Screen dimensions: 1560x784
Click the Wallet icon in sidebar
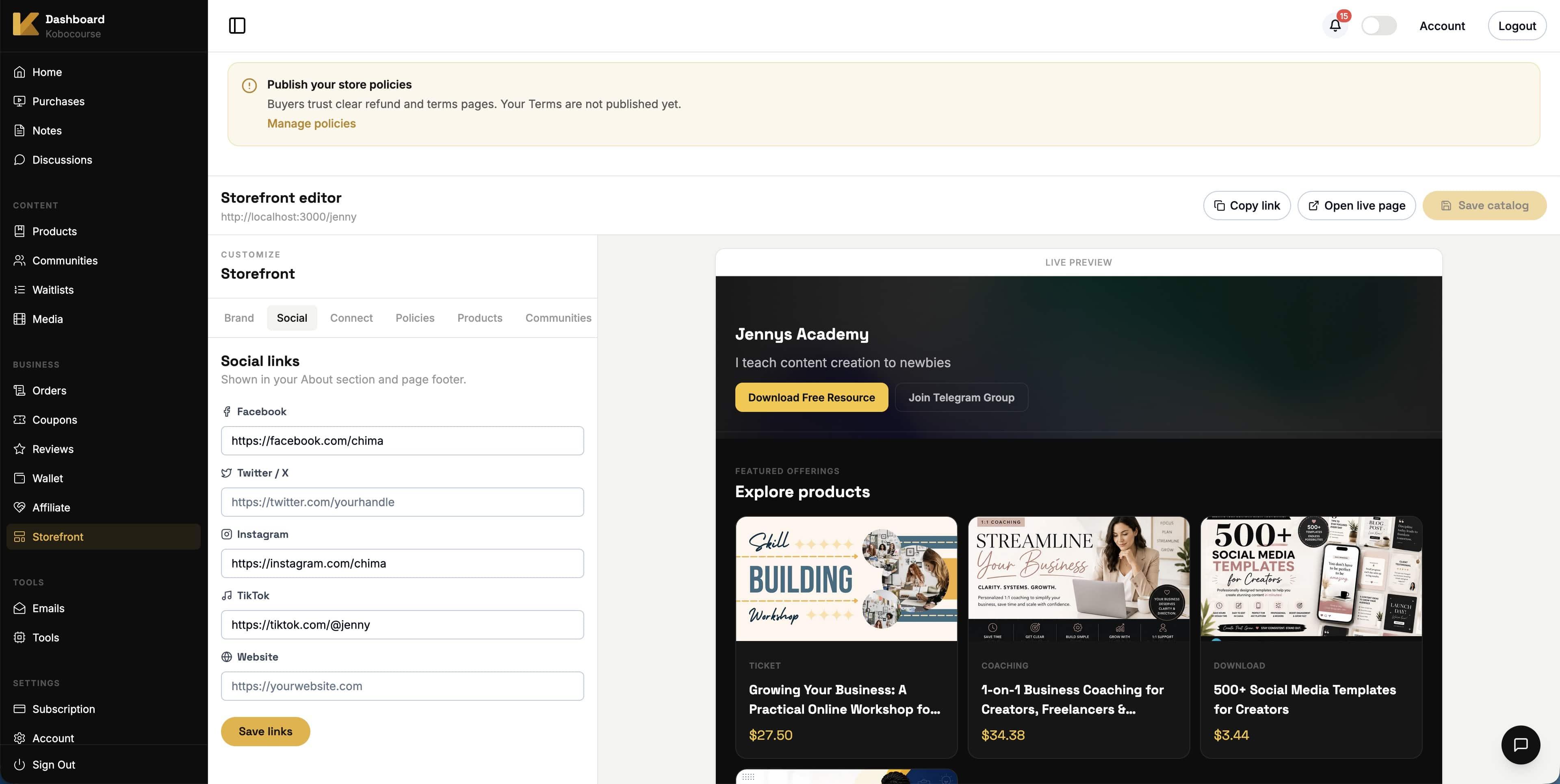(19, 478)
